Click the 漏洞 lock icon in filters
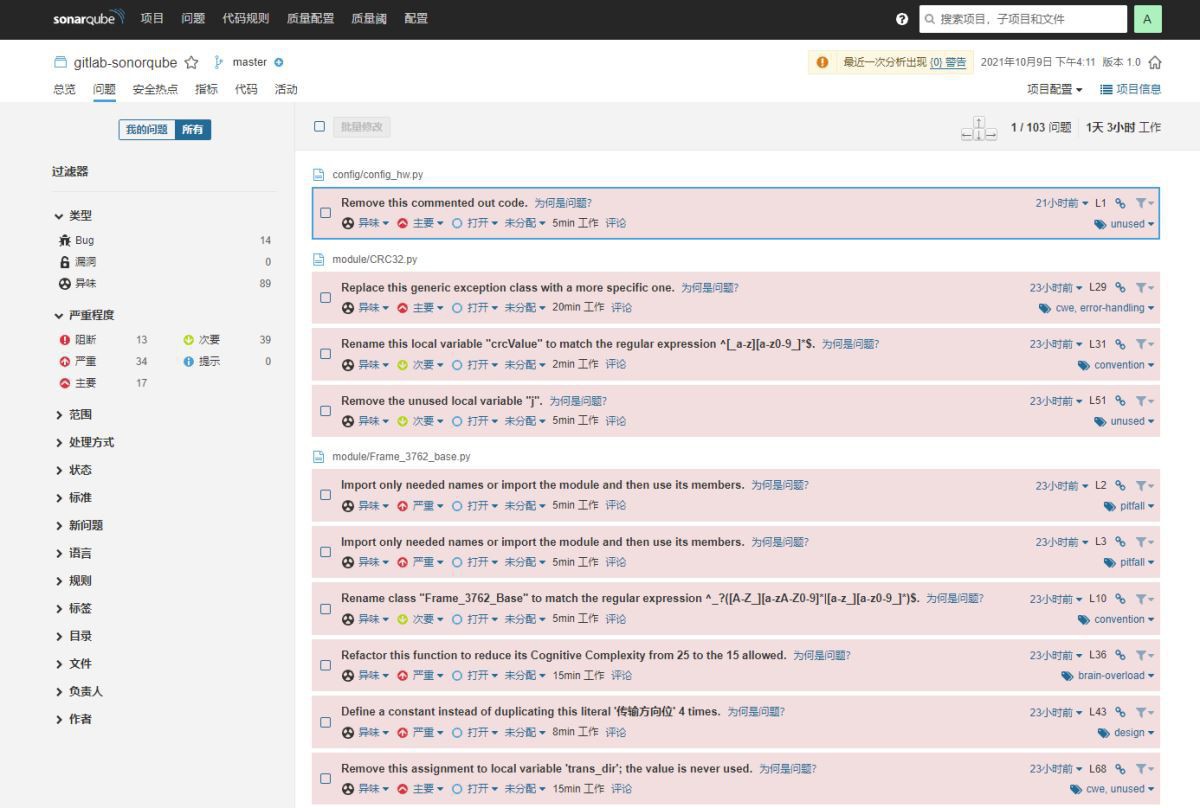The height and width of the screenshot is (808, 1200). click(65, 262)
